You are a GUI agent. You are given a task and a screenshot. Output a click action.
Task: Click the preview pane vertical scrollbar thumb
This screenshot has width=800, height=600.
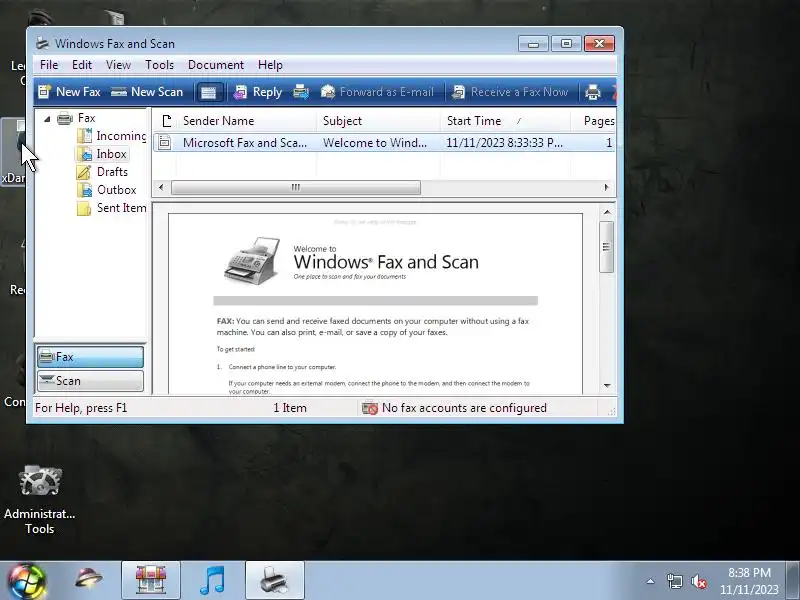click(607, 247)
